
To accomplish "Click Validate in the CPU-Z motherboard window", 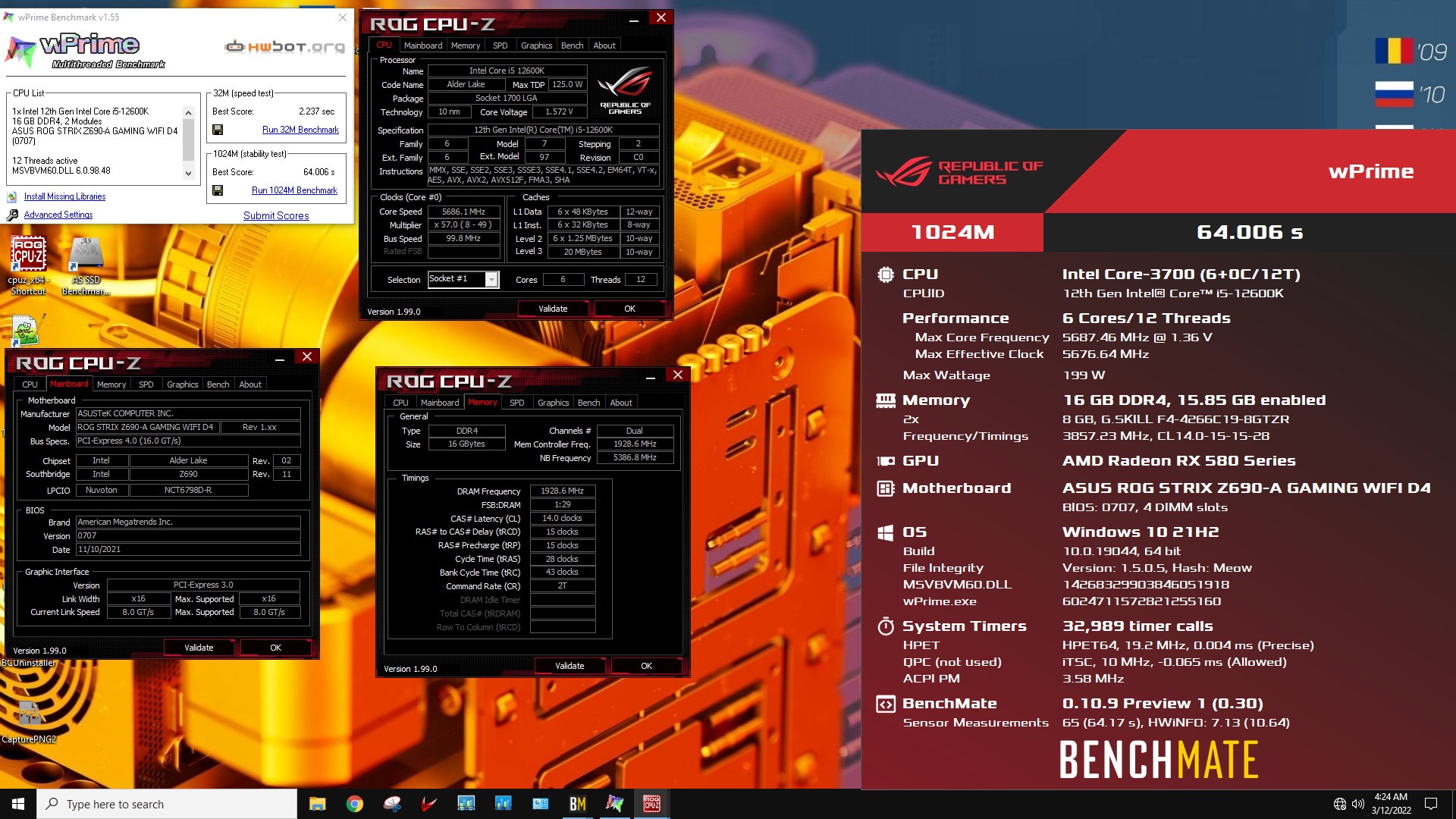I will click(199, 648).
